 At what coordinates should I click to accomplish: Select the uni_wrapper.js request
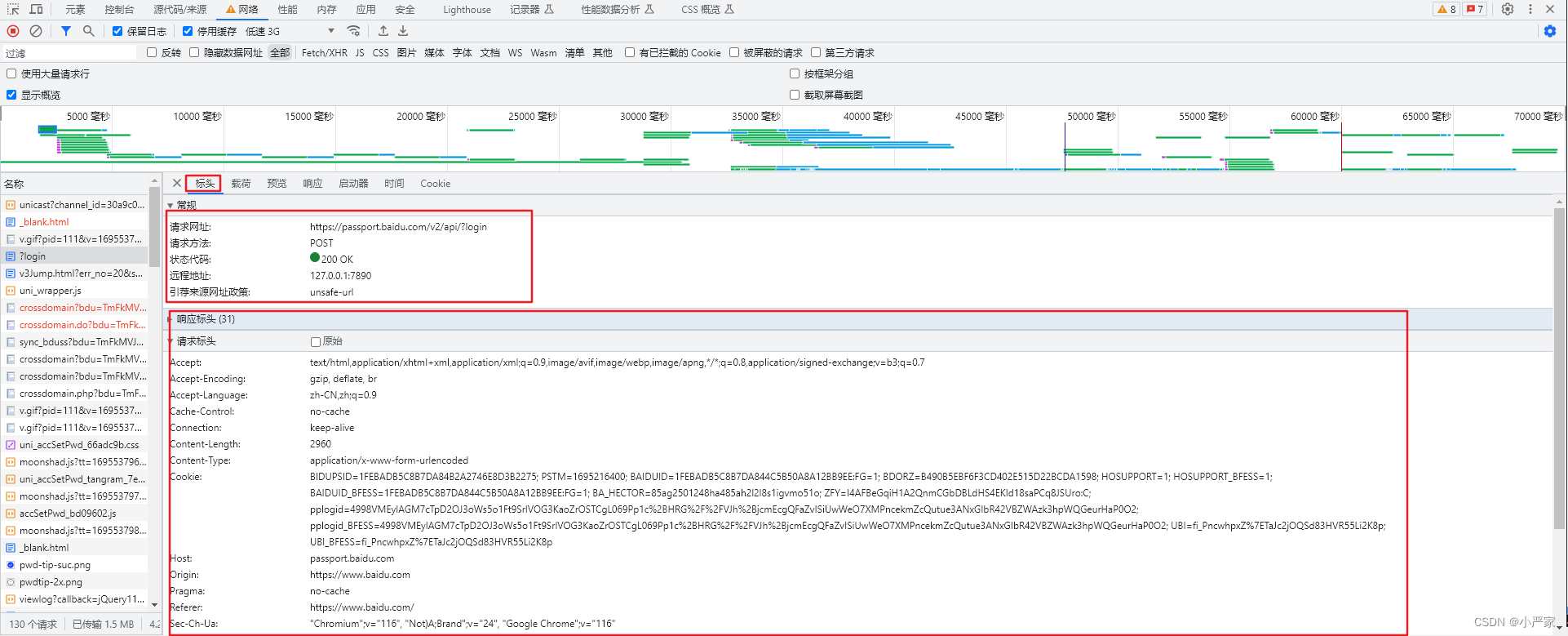(x=74, y=291)
